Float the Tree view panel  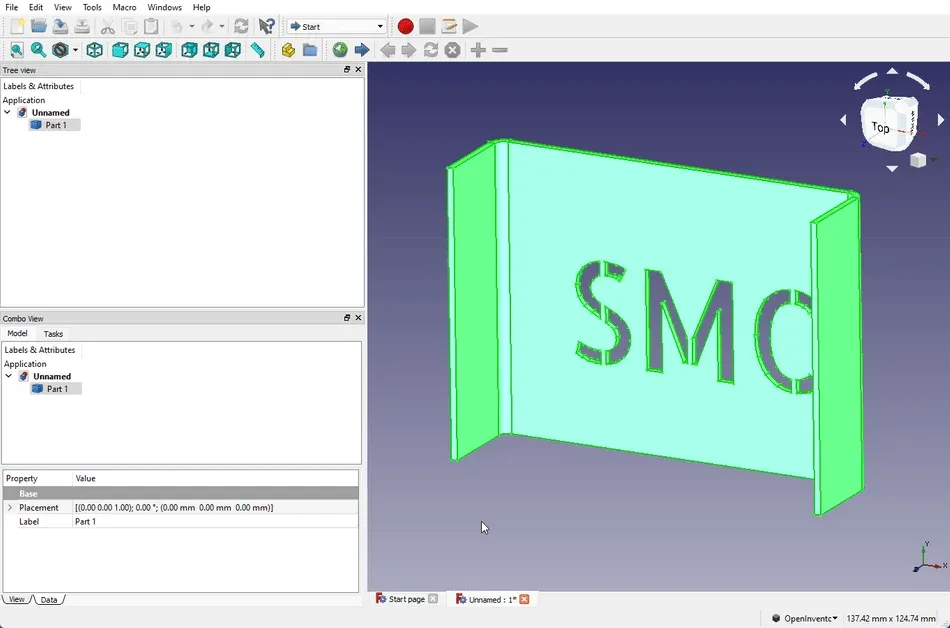pos(347,70)
